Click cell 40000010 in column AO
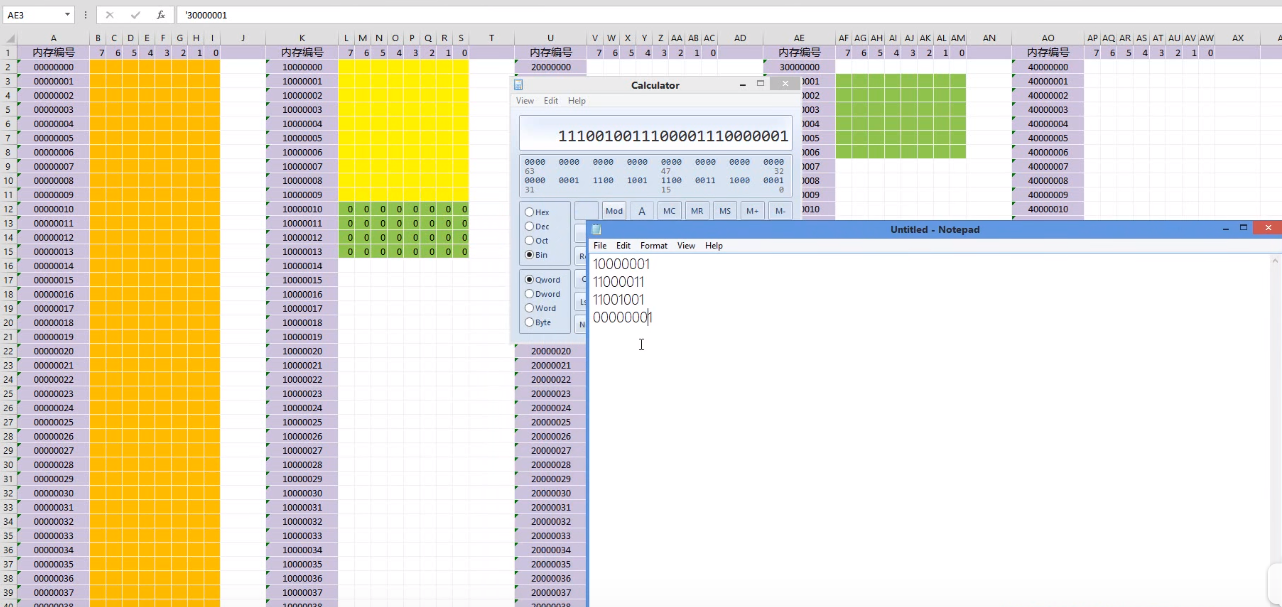Image resolution: width=1282 pixels, height=607 pixels. pyautogui.click(x=1048, y=209)
